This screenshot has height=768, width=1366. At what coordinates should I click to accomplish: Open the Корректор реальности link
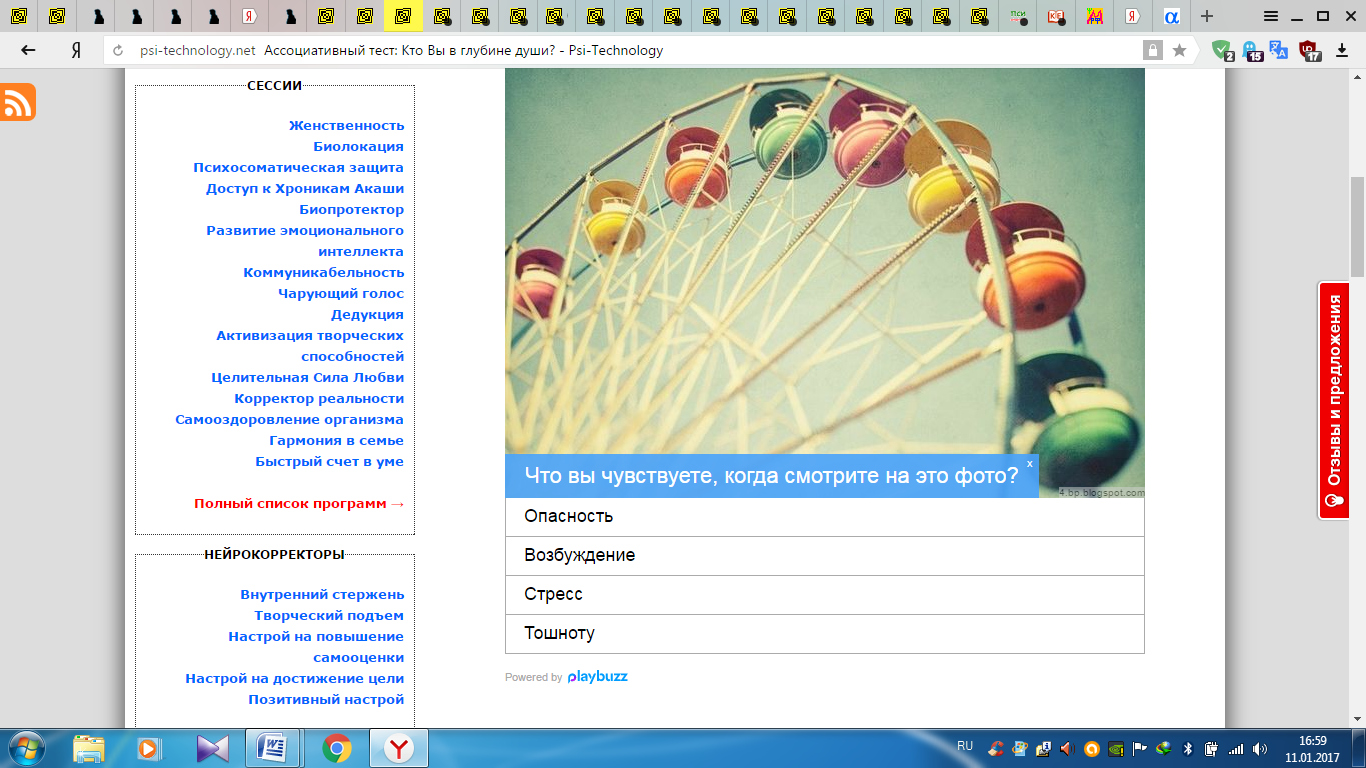(x=319, y=398)
